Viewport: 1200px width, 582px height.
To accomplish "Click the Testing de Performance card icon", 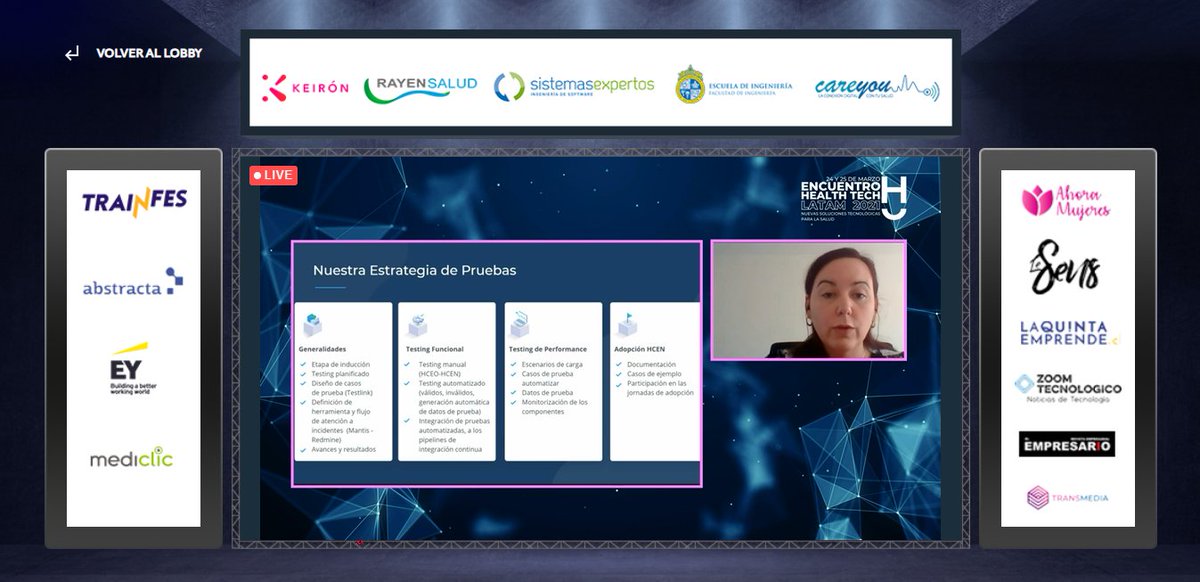I will [x=520, y=323].
